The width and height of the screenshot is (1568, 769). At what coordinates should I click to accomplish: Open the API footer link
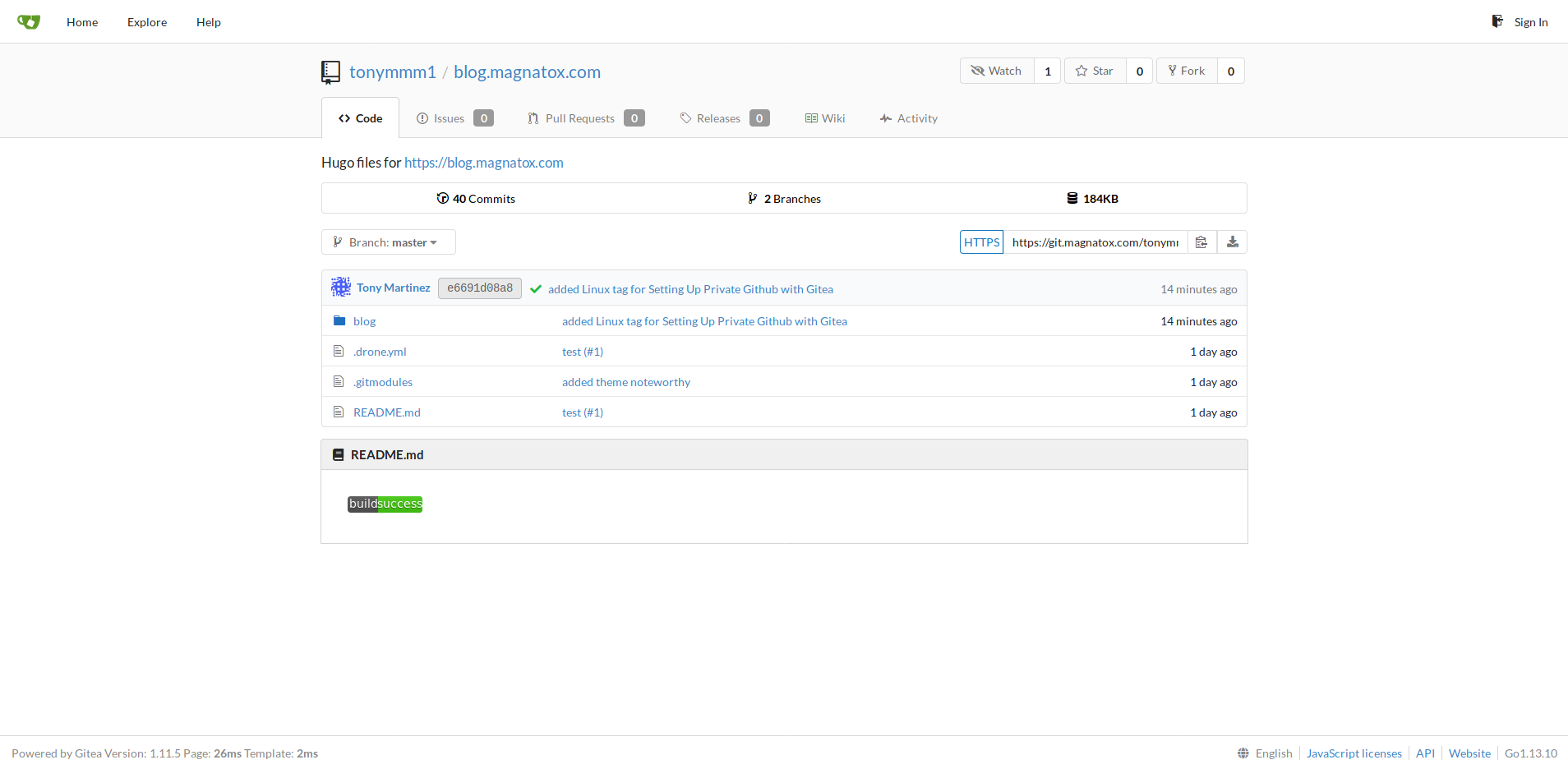click(x=1425, y=753)
